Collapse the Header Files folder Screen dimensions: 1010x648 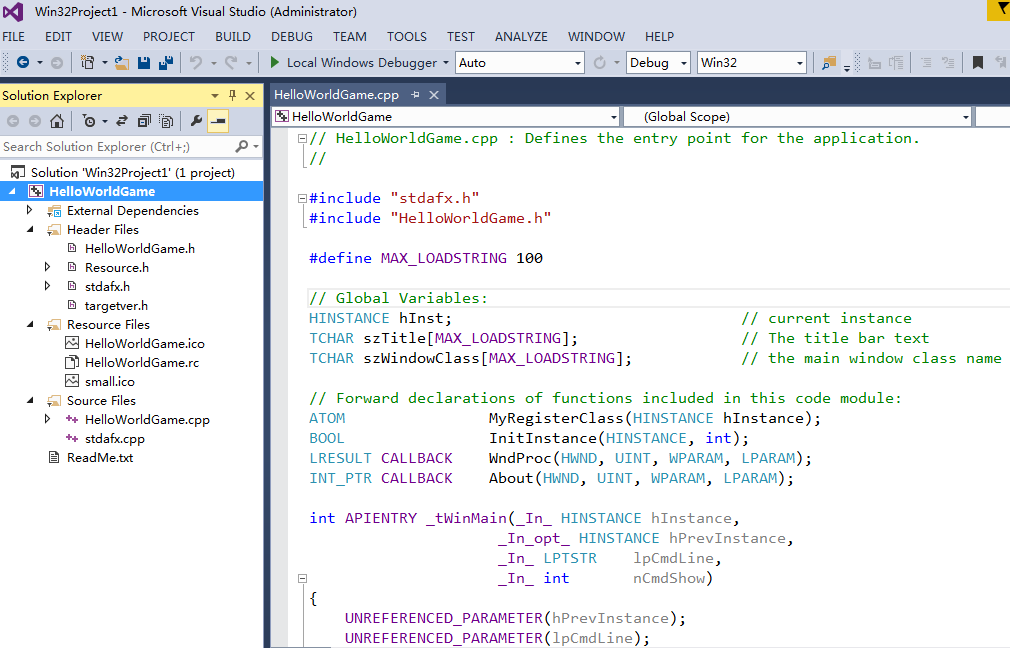[x=30, y=229]
